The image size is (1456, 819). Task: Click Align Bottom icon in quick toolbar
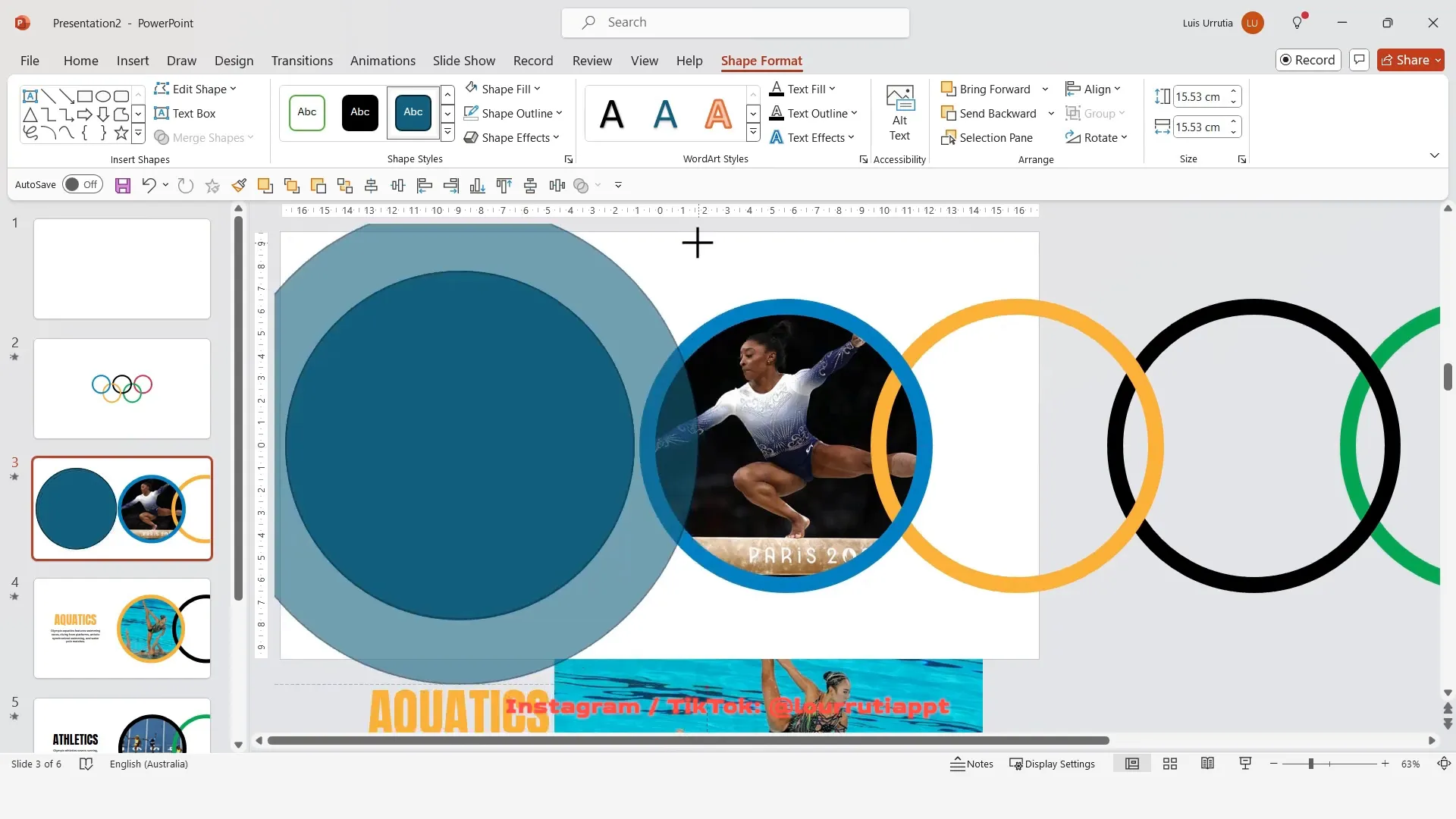click(x=478, y=185)
